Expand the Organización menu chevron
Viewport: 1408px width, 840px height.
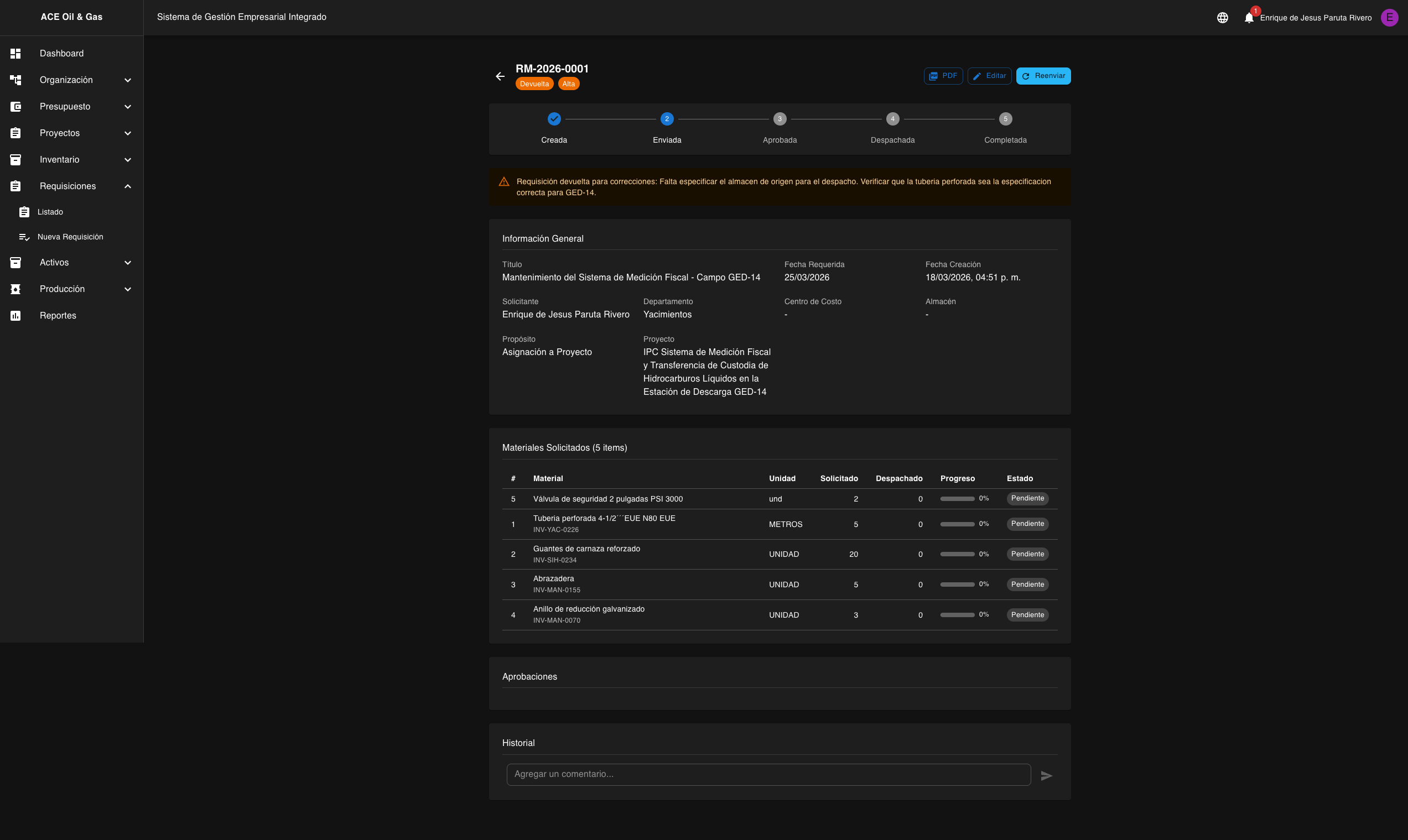tap(128, 80)
